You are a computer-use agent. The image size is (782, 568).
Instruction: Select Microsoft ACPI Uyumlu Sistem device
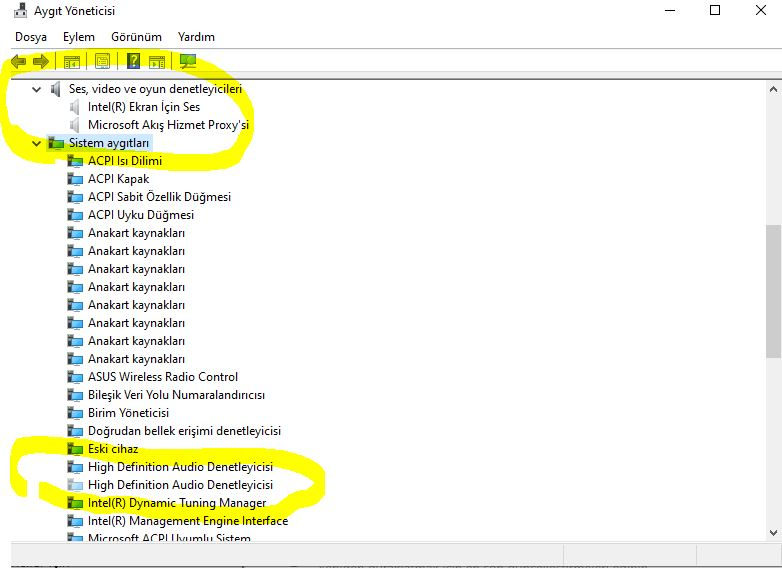[x=169, y=538]
